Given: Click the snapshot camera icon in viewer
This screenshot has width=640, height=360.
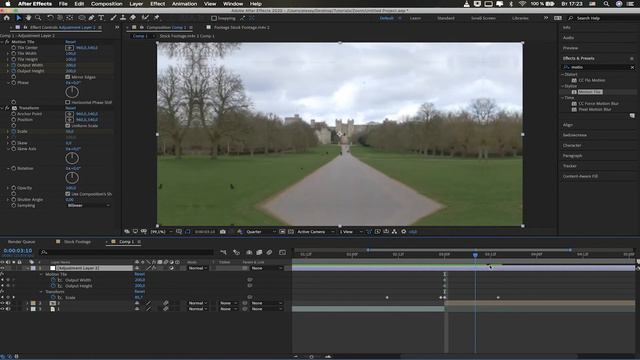Looking at the screenshot, I should point(222,232).
